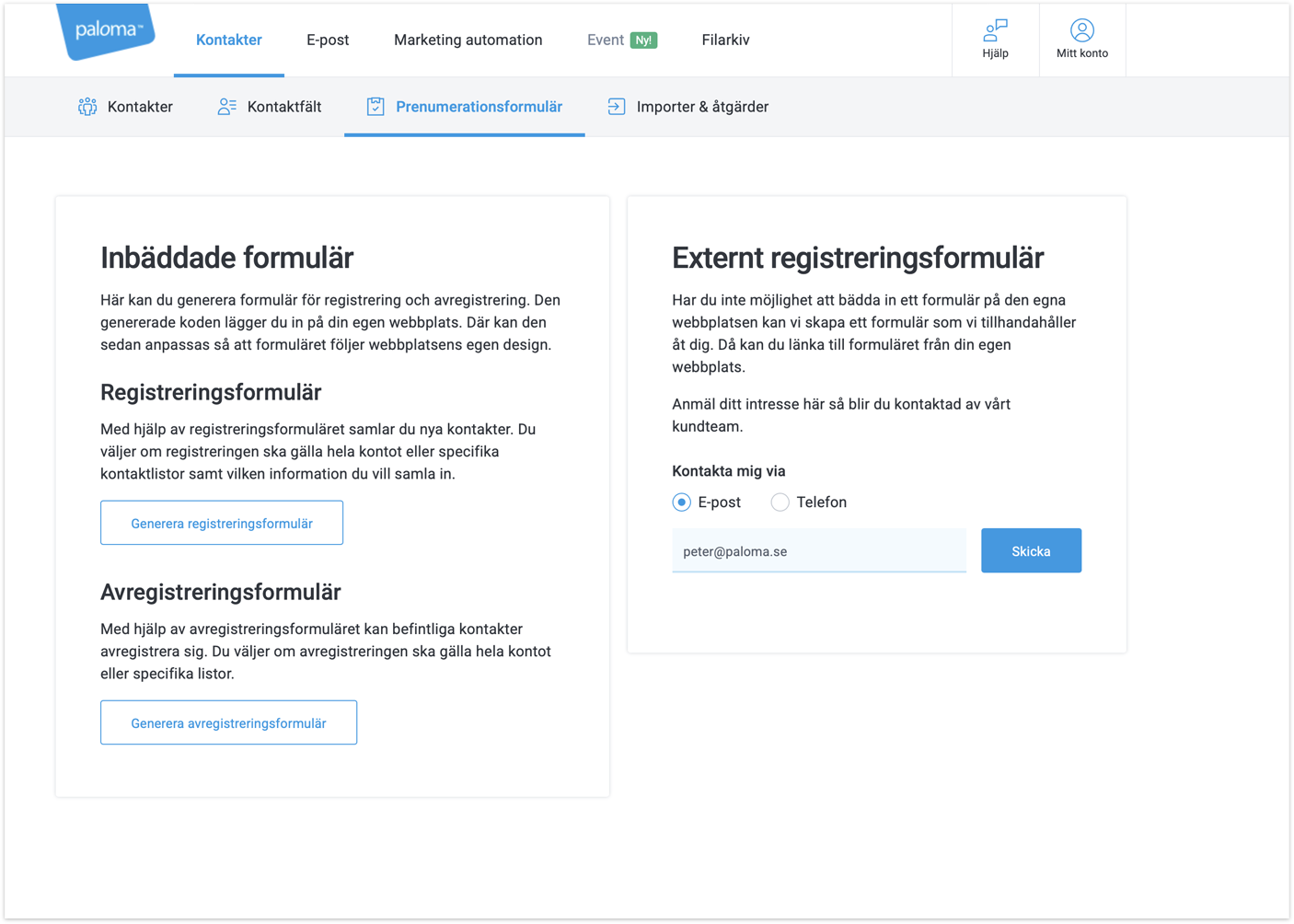Click the green Ny! badge
Screen dimensions: 1294x924
pos(643,40)
